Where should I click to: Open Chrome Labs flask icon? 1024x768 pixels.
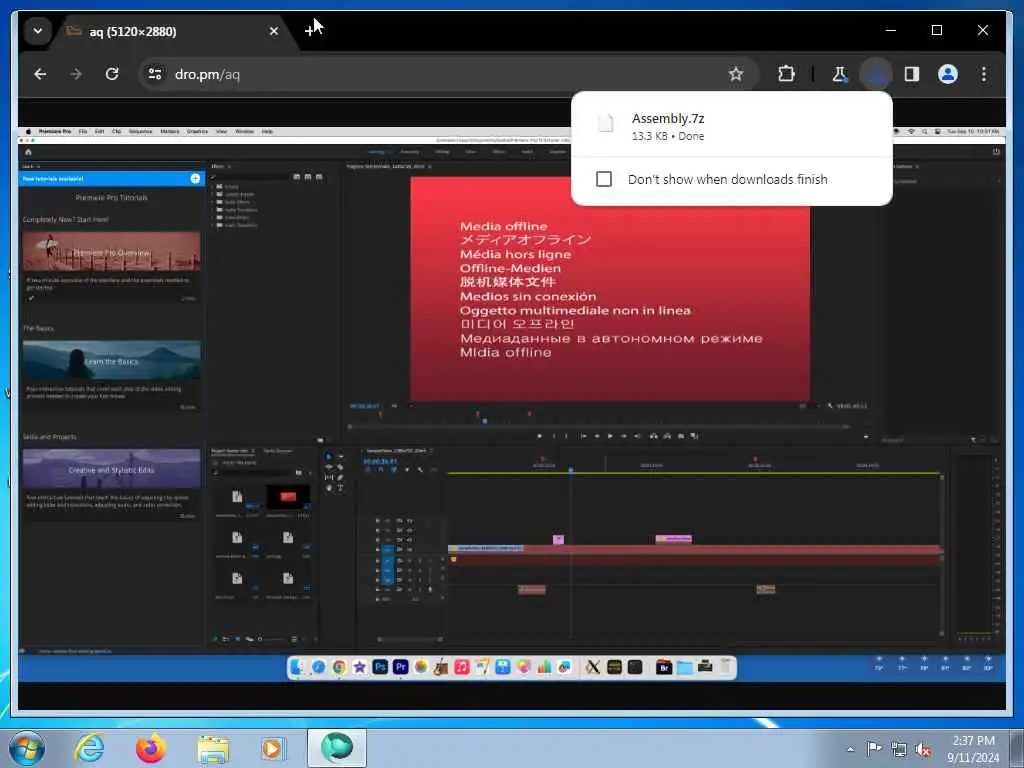840,74
